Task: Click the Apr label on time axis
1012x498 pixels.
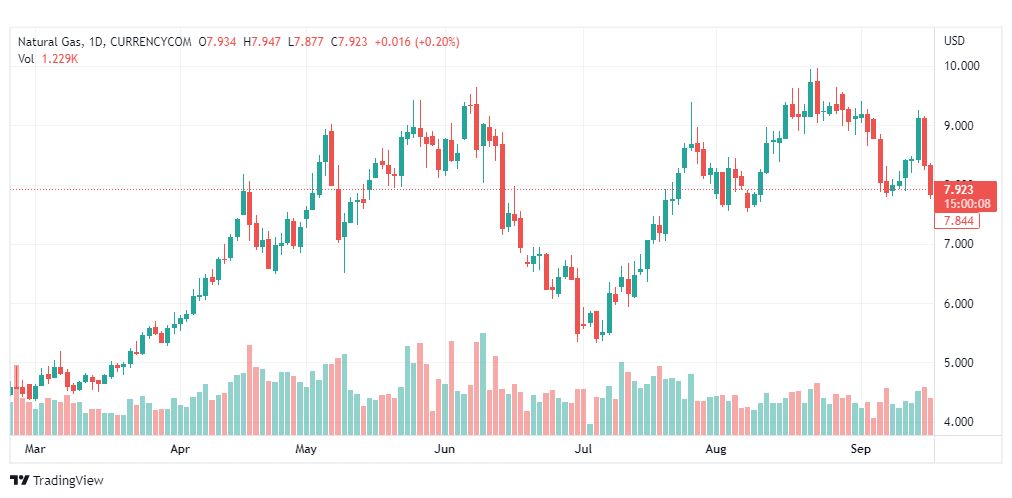Action: (x=183, y=448)
